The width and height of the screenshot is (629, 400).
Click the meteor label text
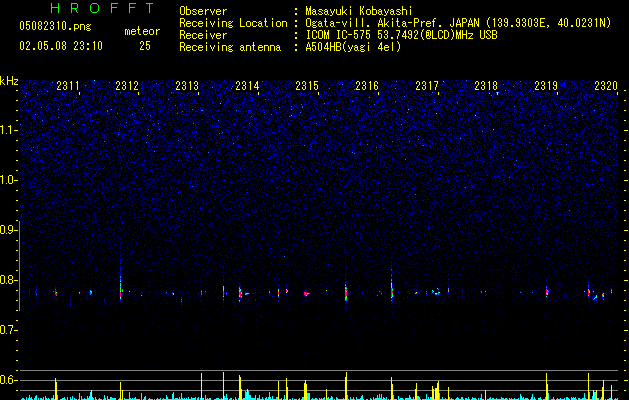click(142, 31)
